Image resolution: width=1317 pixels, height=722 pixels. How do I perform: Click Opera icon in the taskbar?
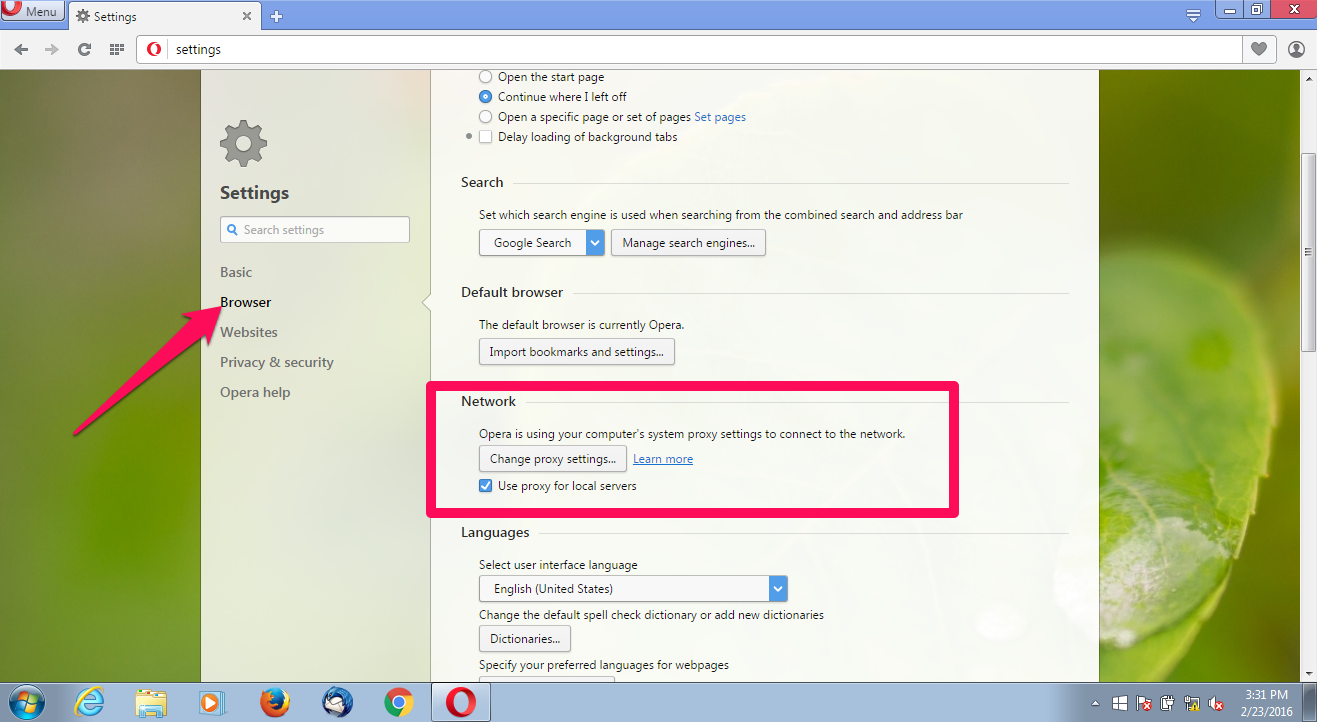[461, 703]
